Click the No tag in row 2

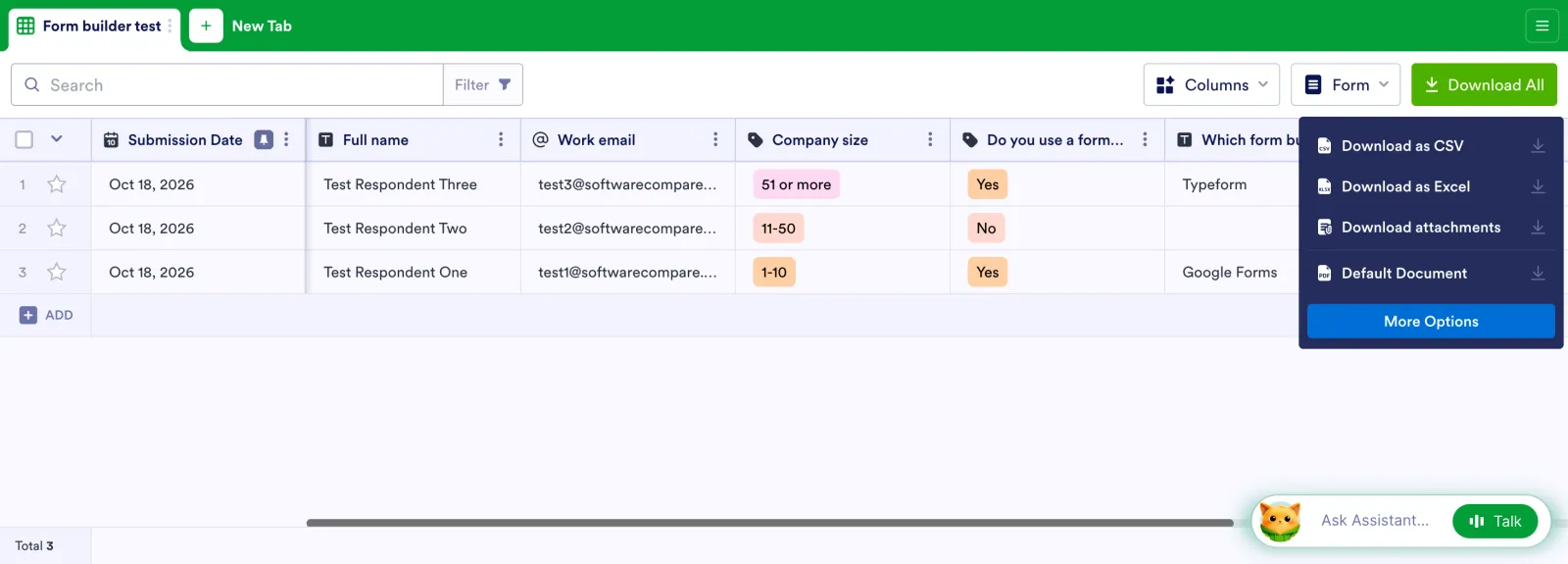pyautogui.click(x=986, y=229)
